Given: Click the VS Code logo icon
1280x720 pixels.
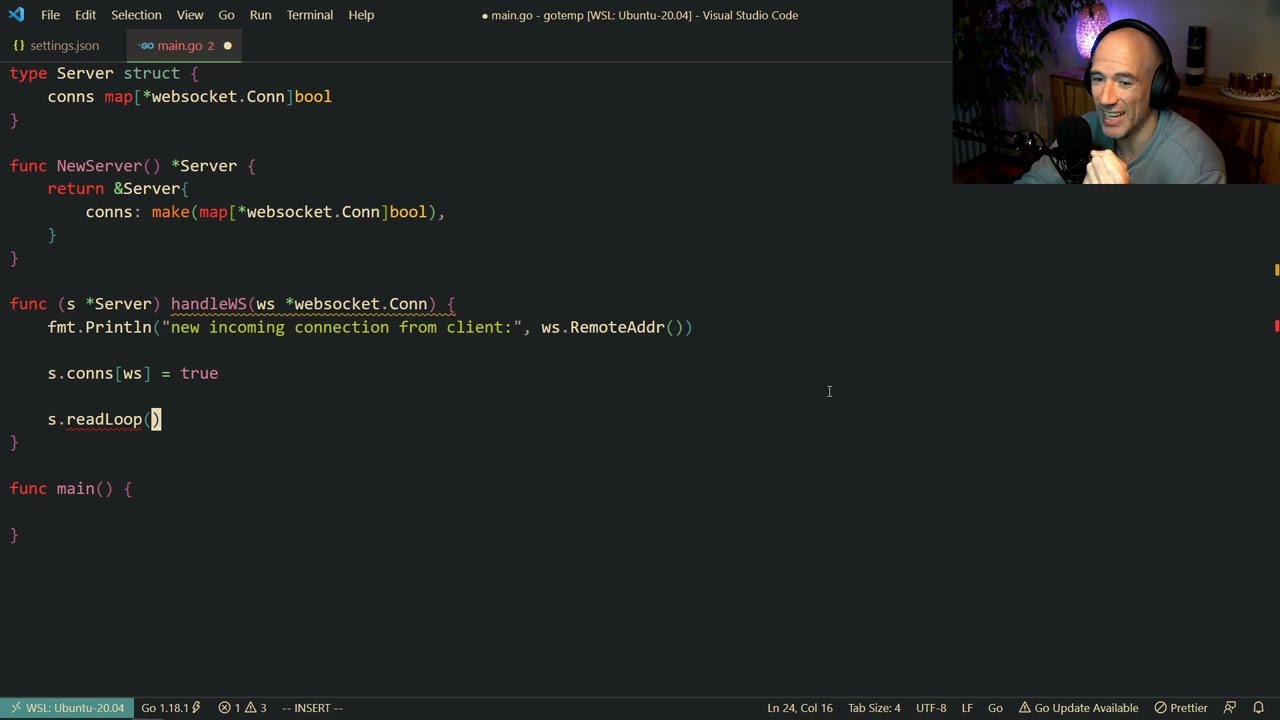Looking at the screenshot, I should click(16, 15).
